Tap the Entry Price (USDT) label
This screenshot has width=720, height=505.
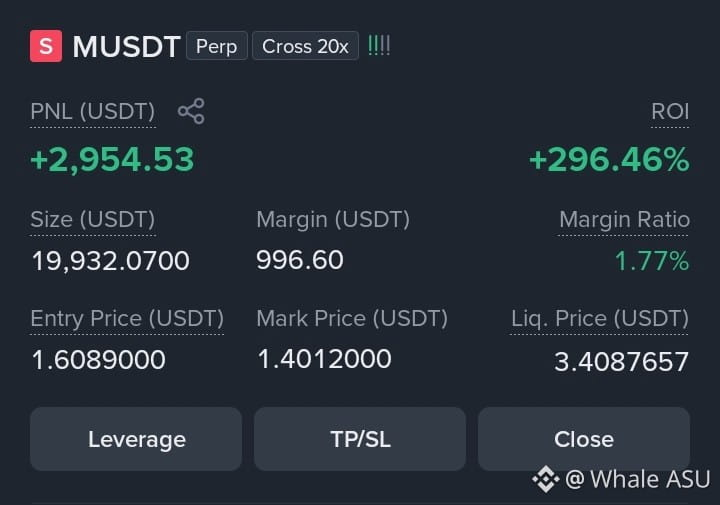[x=127, y=318]
